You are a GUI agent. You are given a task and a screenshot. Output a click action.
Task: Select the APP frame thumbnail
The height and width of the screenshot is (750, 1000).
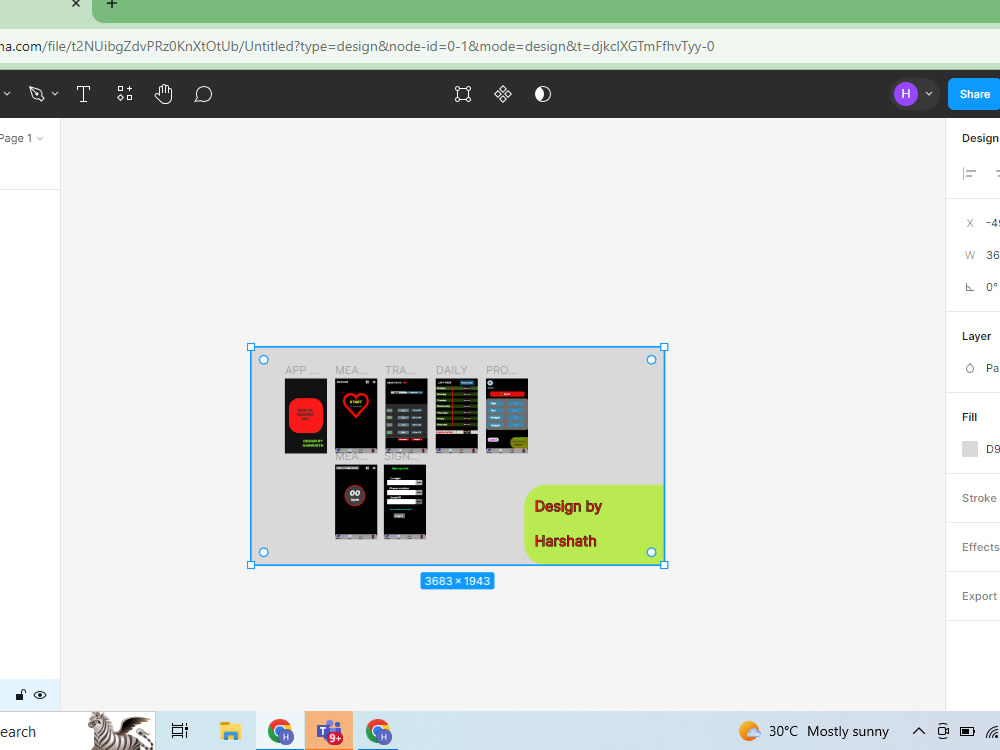tap(305, 416)
